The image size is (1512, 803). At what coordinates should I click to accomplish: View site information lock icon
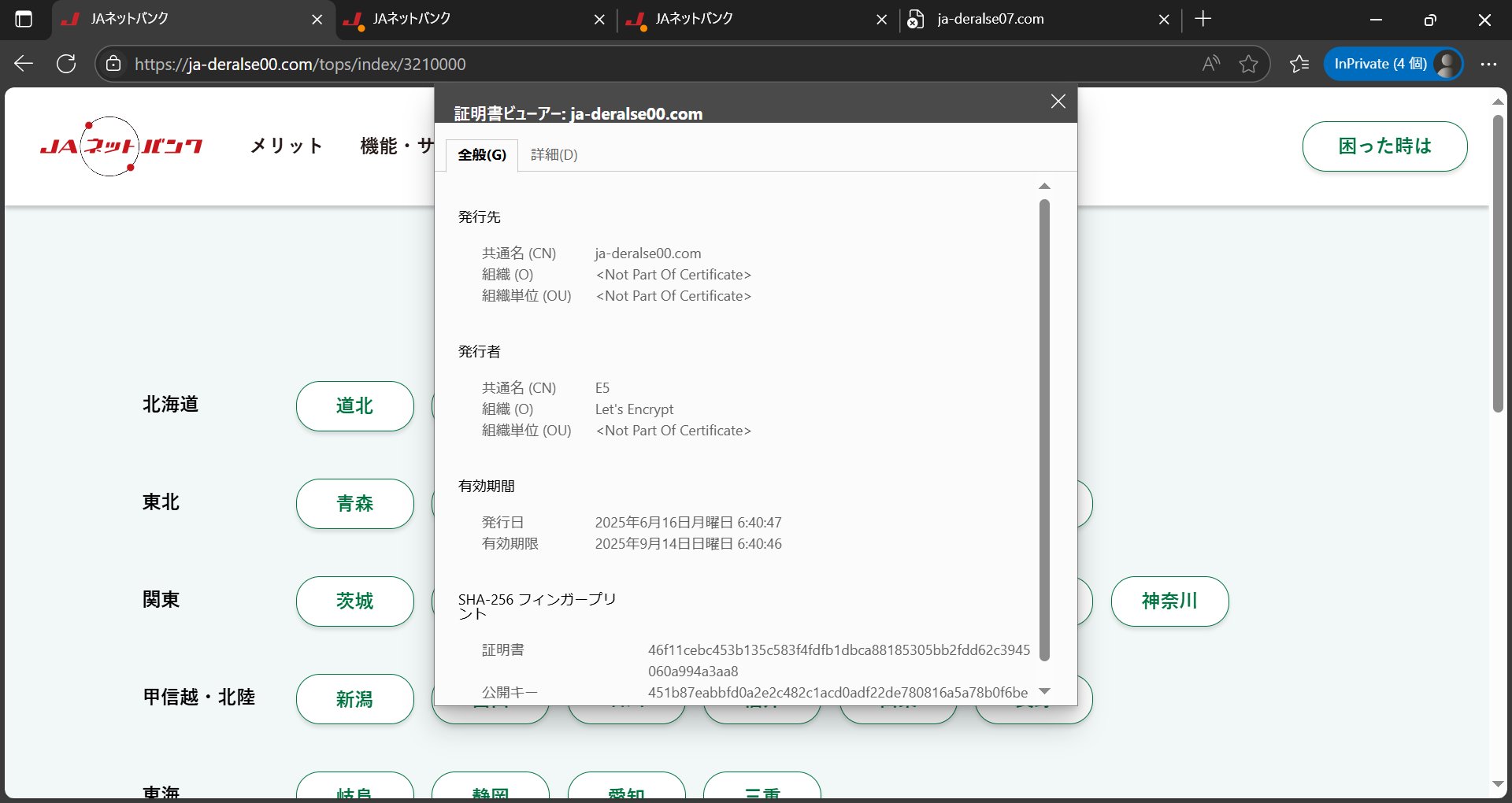click(113, 64)
